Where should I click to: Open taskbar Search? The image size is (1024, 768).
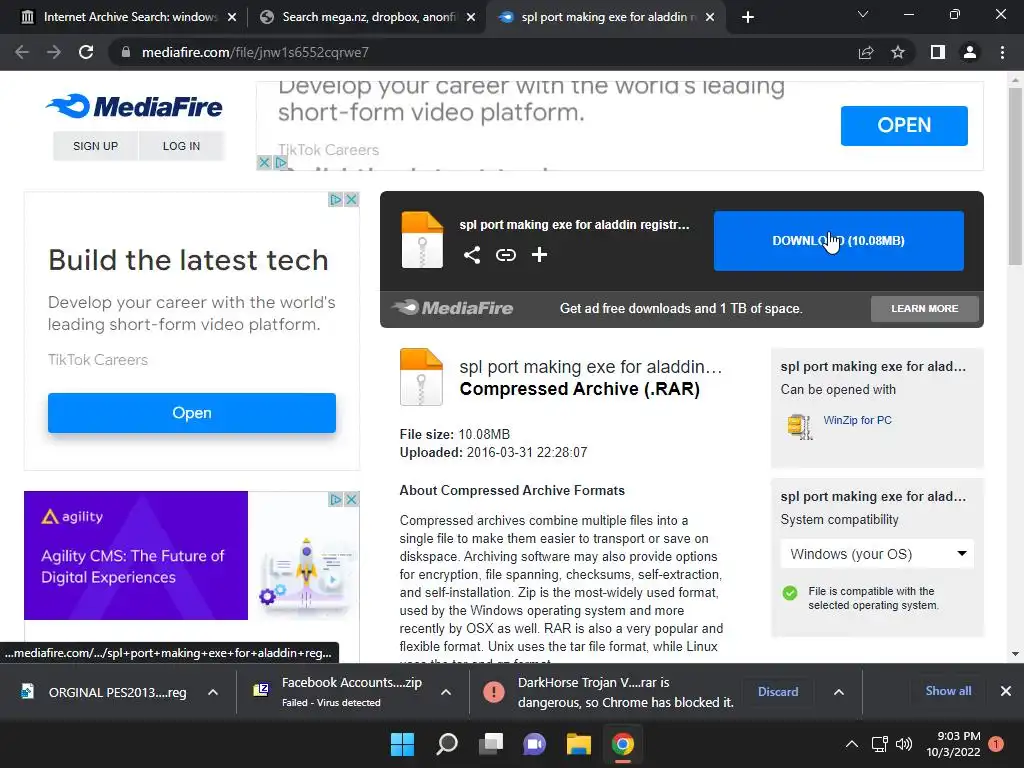[x=447, y=744]
